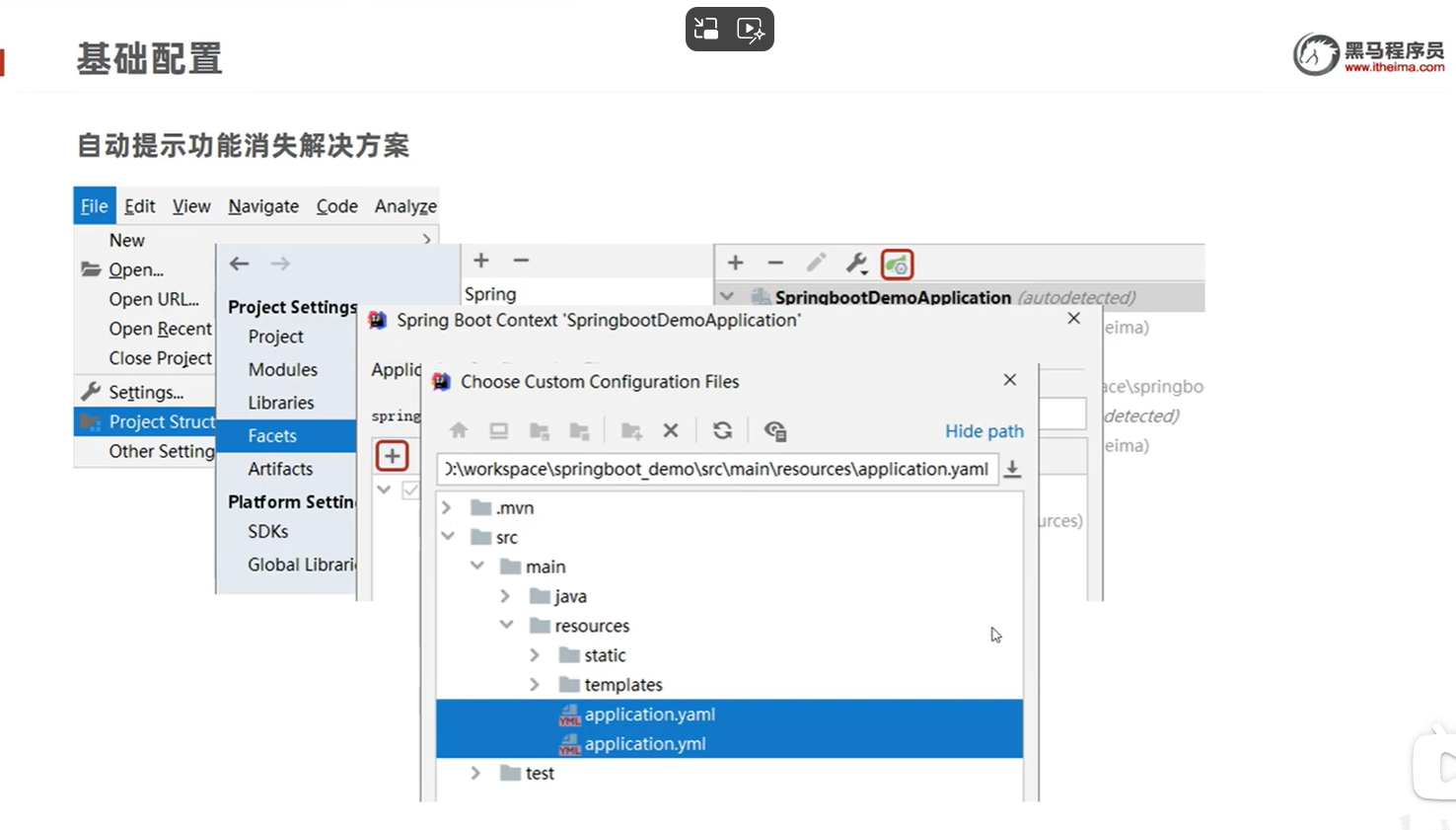The width and height of the screenshot is (1456, 830).
Task: Expand the java folder
Action: 506,596
